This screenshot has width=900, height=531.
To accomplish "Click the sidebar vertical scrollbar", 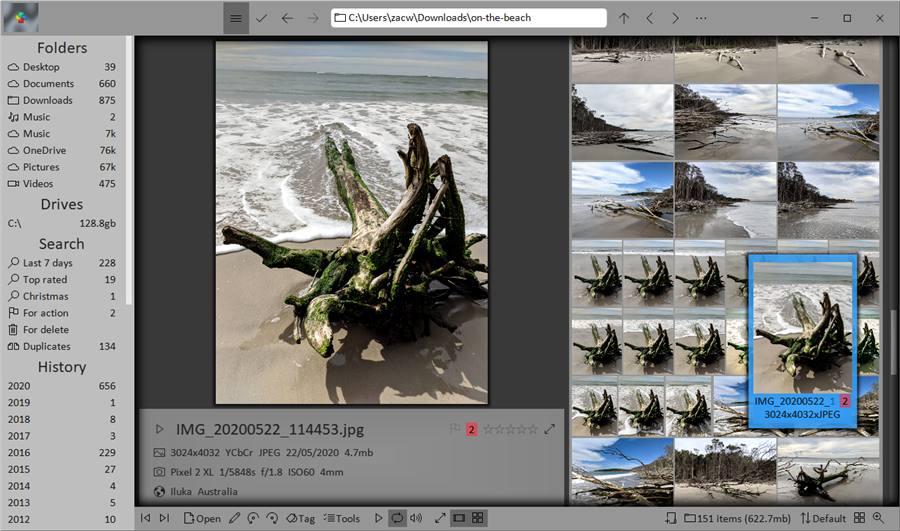I will [x=129, y=170].
